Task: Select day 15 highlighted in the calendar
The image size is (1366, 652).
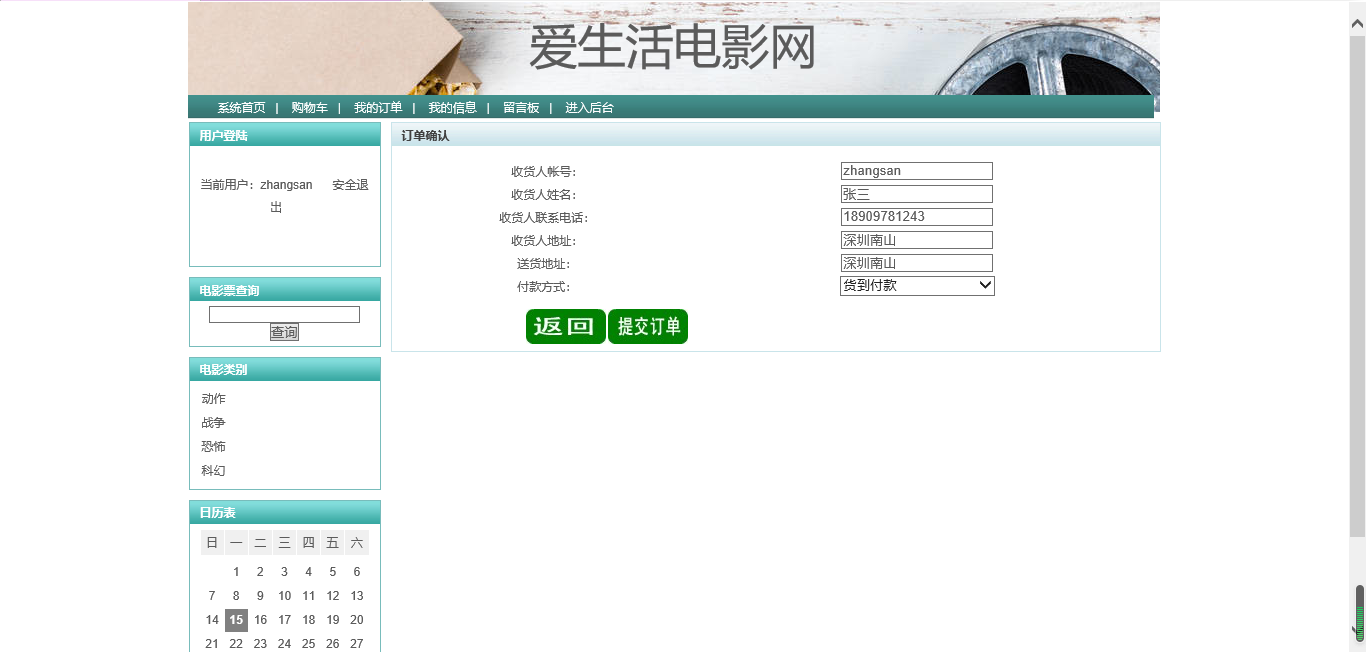Action: (236, 620)
